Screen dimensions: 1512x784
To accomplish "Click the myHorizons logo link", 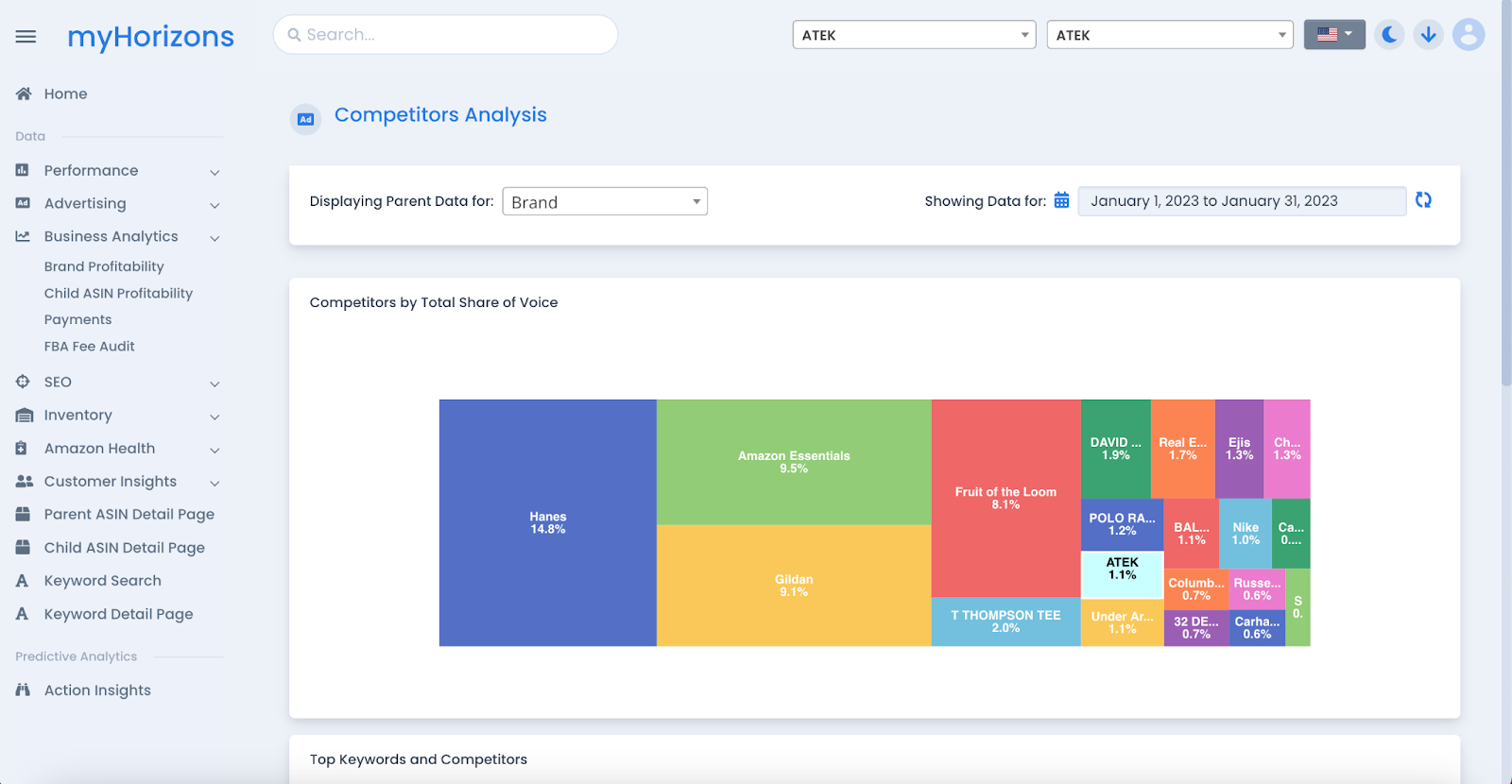I will click(x=150, y=36).
